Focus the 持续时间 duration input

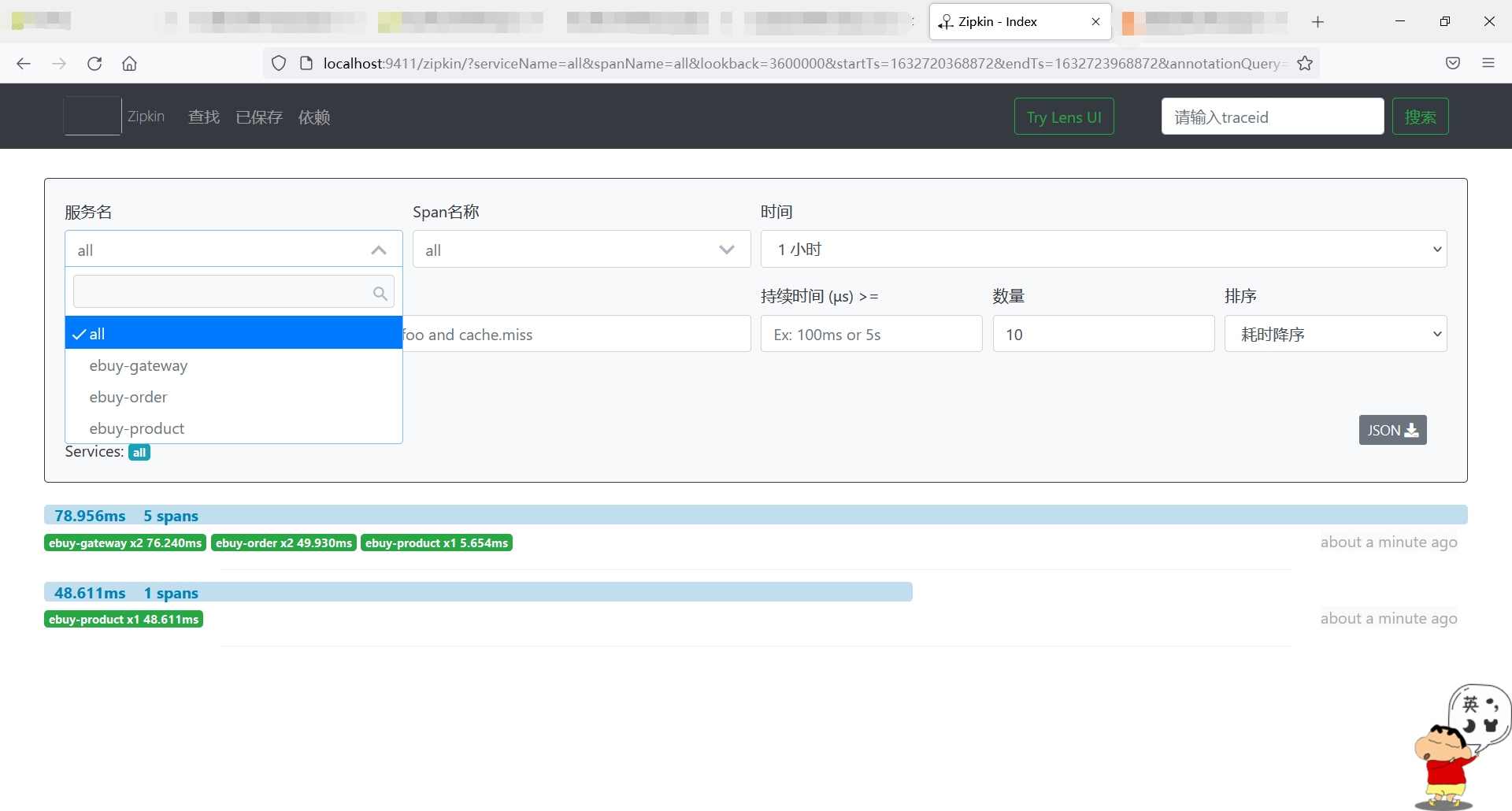(x=871, y=334)
